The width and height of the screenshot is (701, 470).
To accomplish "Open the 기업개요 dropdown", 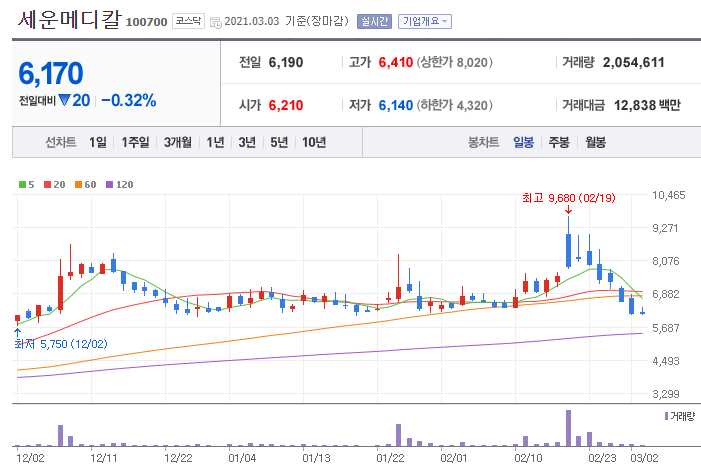I will (425, 21).
